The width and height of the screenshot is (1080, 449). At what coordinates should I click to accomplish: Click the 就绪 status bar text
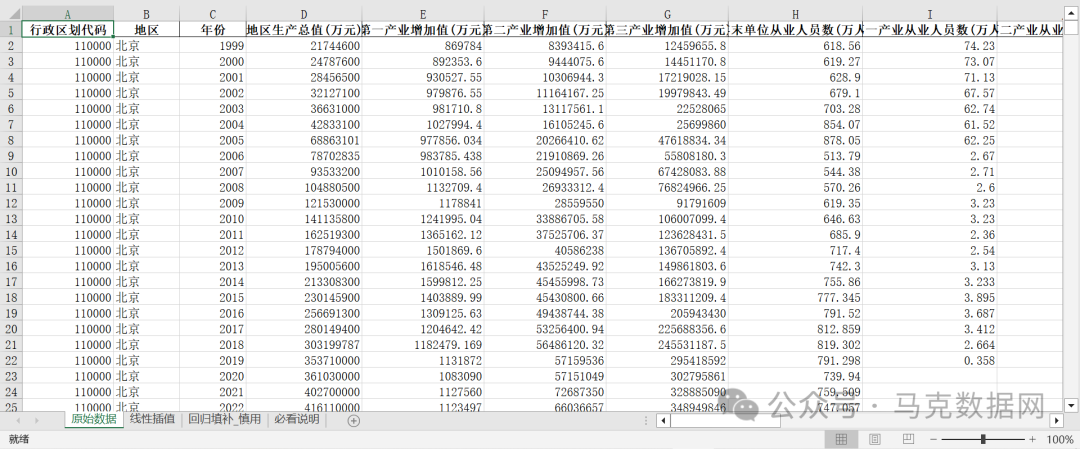point(17,439)
